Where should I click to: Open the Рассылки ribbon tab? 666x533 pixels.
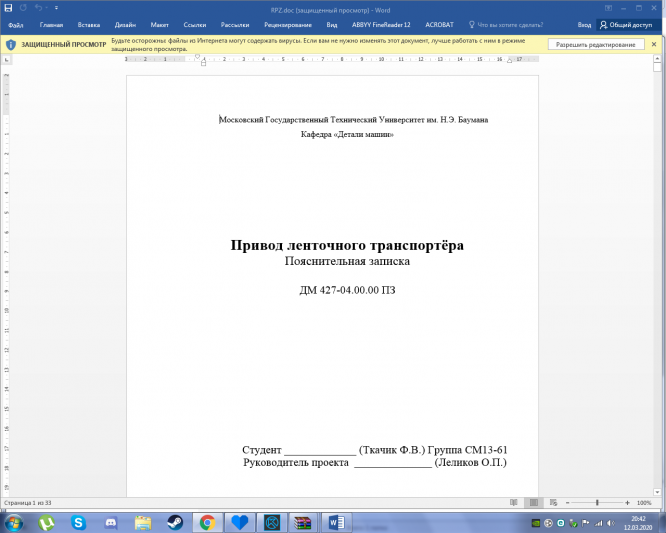click(235, 25)
